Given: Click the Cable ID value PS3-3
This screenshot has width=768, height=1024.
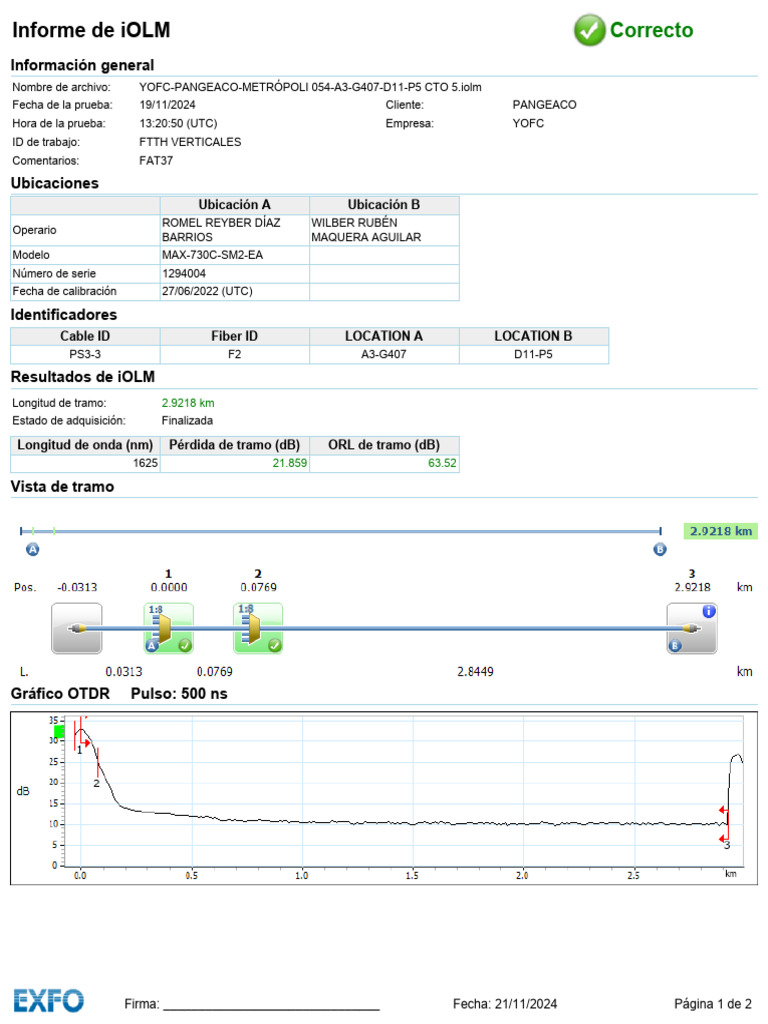Looking at the screenshot, I should 85,354.
